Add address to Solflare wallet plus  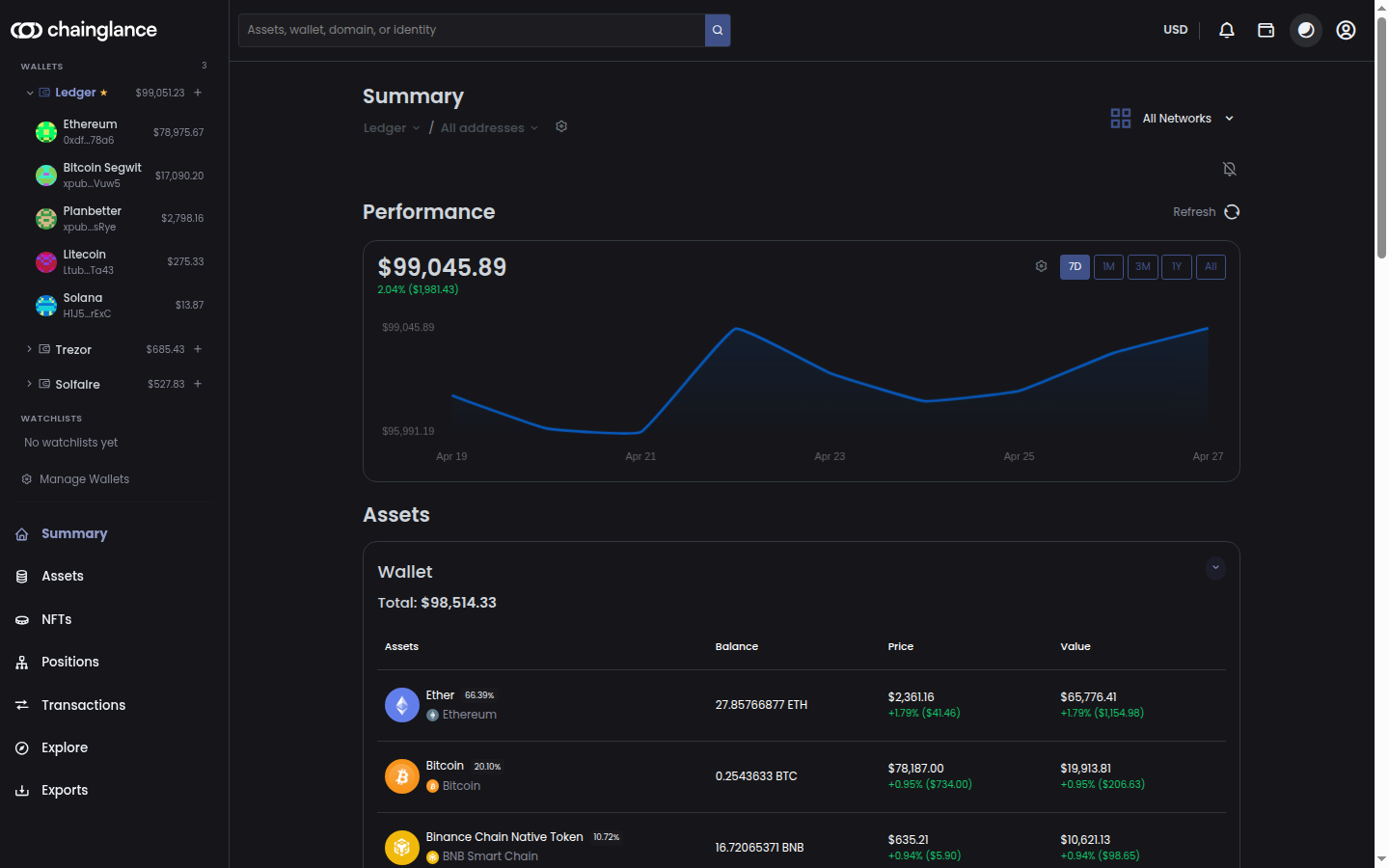pos(198,384)
